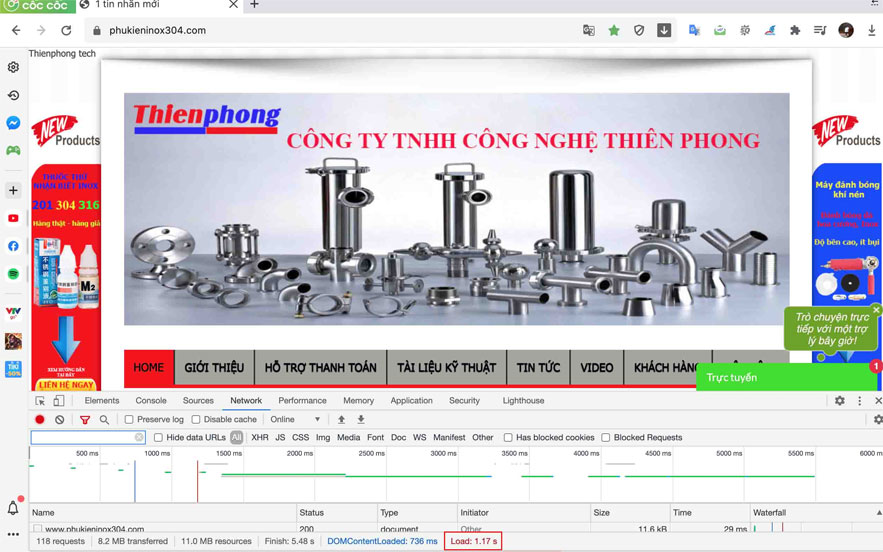
Task: Open the Online throttling dropdown
Action: [x=295, y=420]
